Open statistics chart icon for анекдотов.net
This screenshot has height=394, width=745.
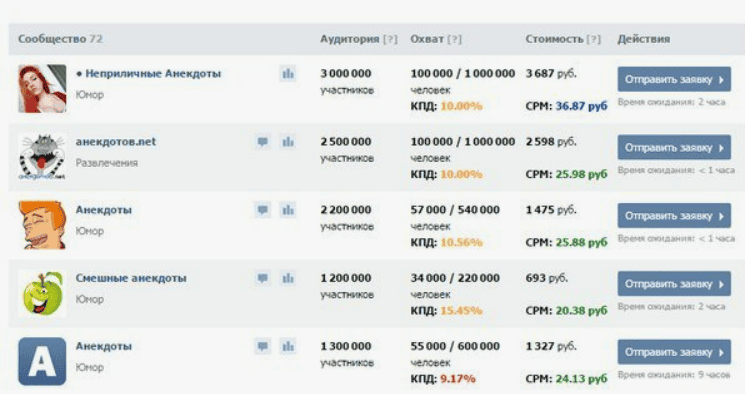(x=287, y=142)
